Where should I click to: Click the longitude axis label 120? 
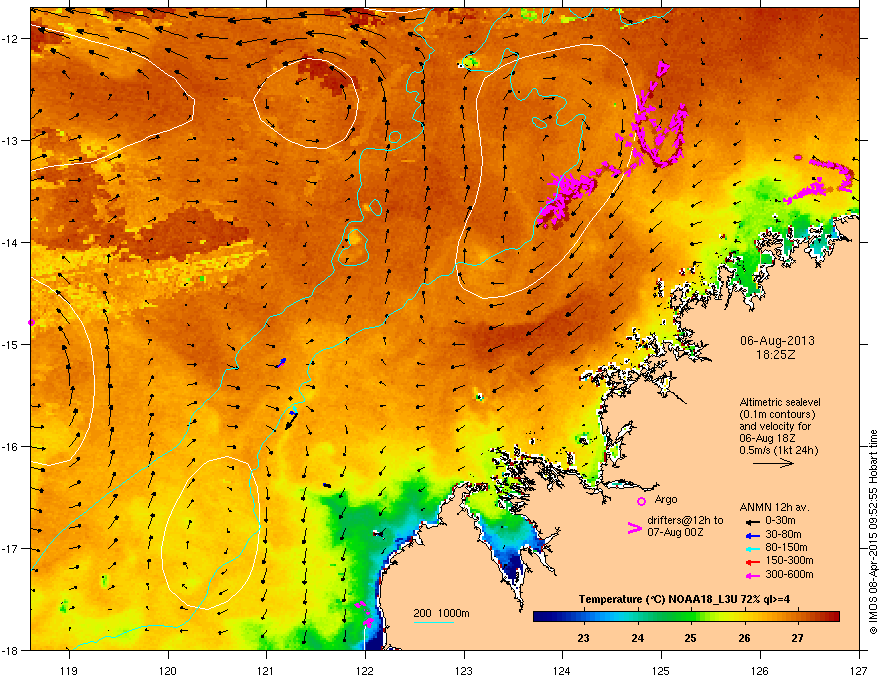168,670
